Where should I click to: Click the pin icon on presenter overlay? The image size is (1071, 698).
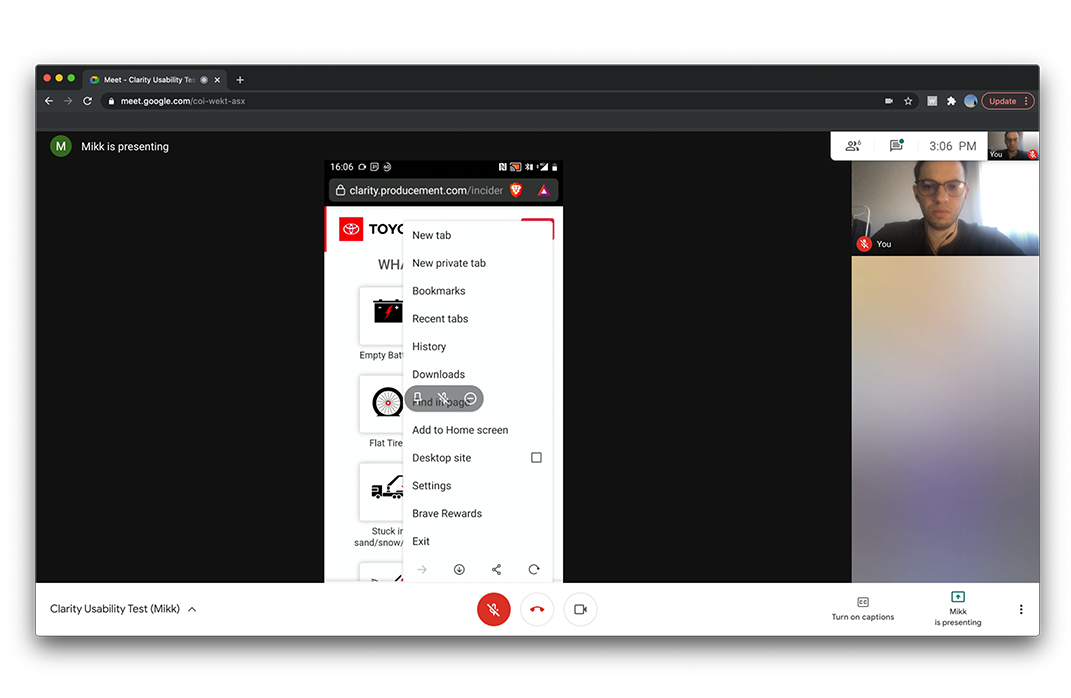[x=418, y=398]
